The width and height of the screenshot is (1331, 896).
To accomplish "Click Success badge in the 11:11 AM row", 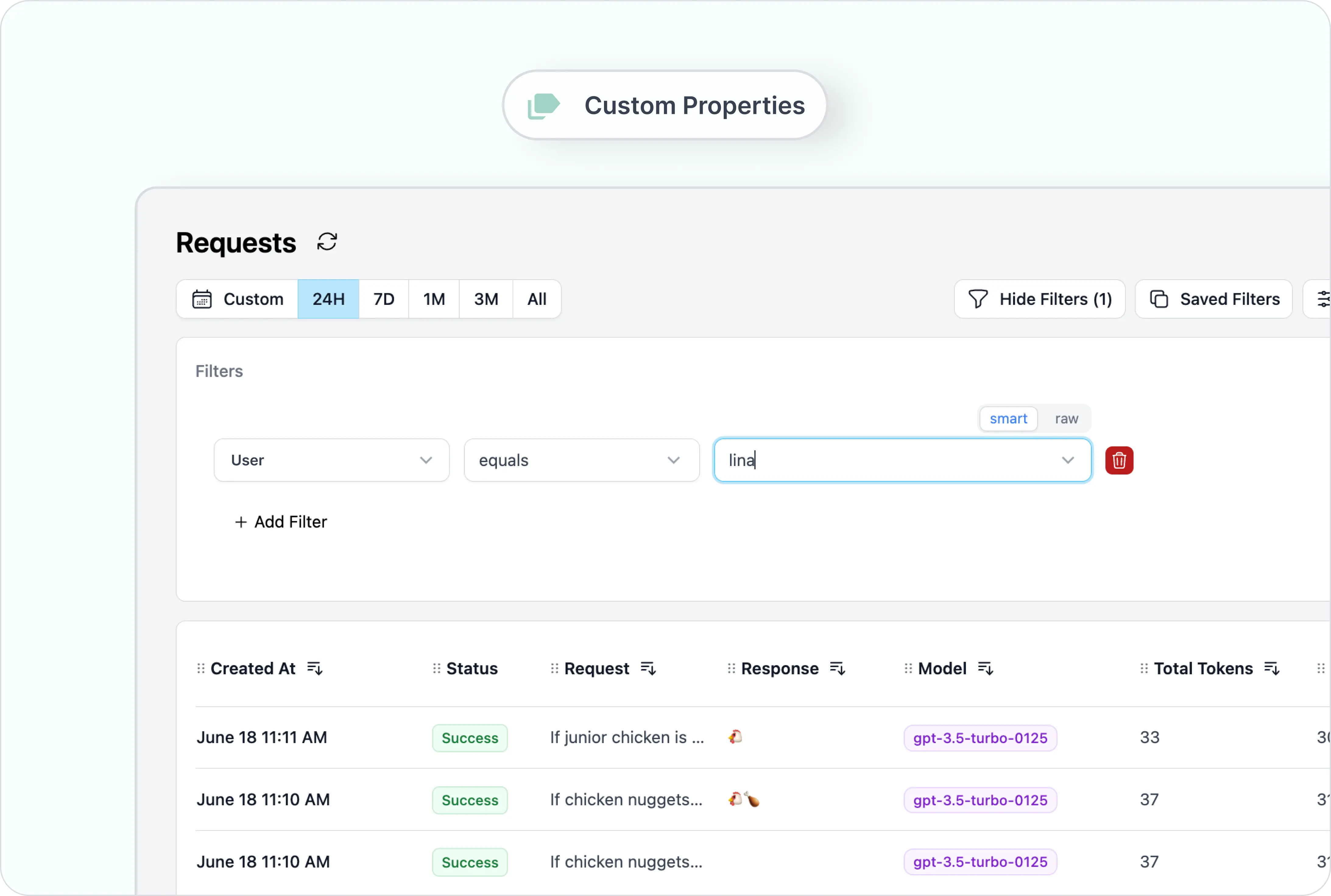I will [470, 738].
